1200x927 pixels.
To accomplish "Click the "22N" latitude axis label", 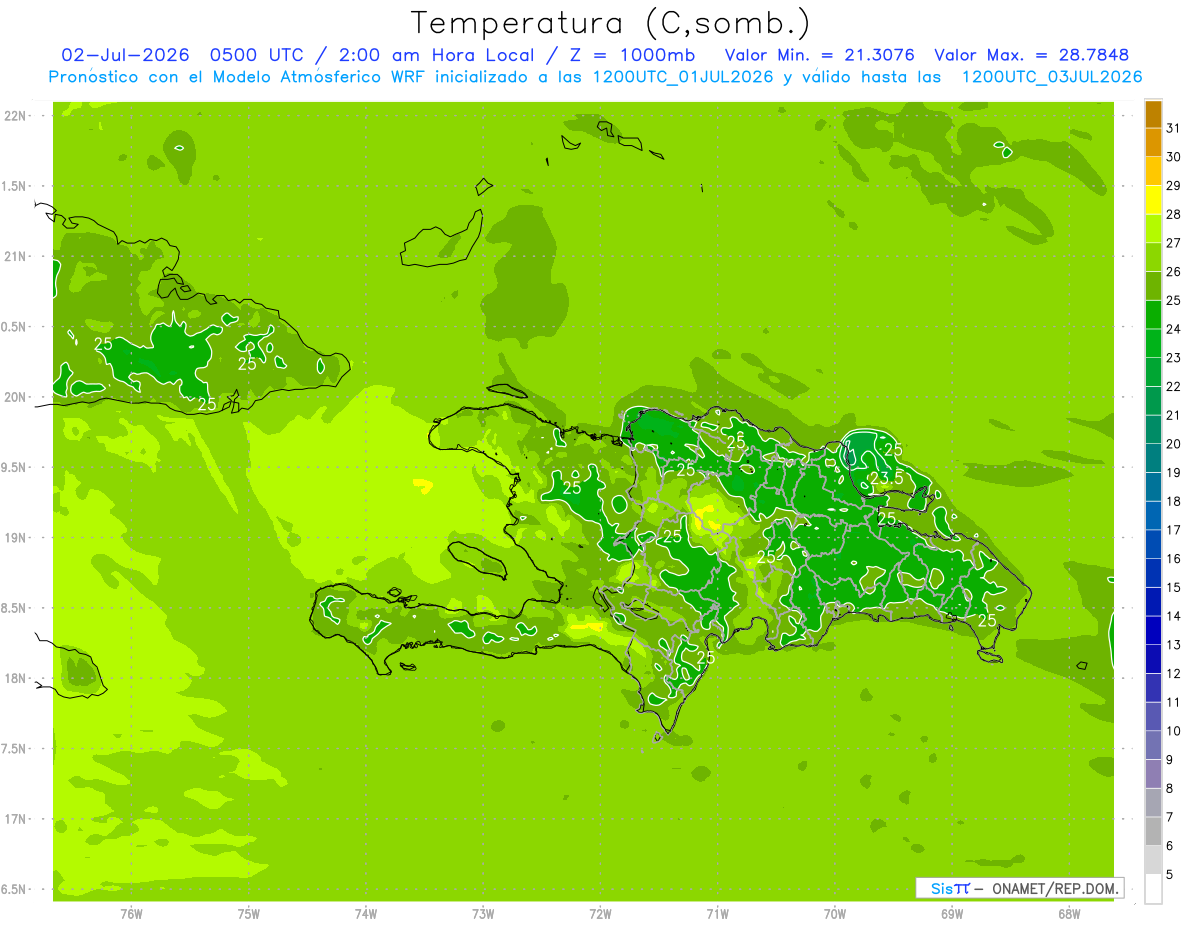I will tap(15, 116).
